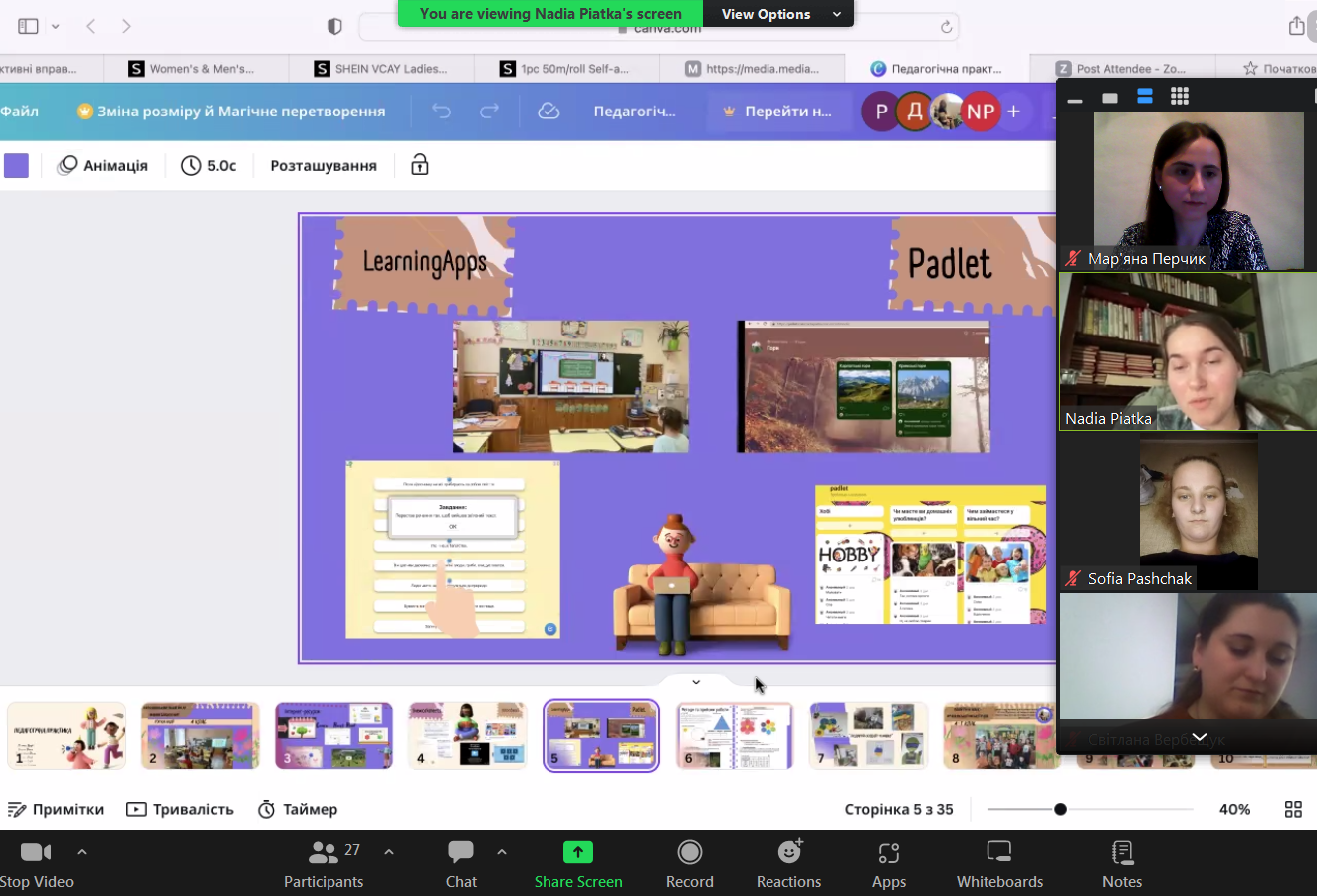Select slide 6 thumbnail
This screenshot has height=896, width=1317.
coord(735,736)
